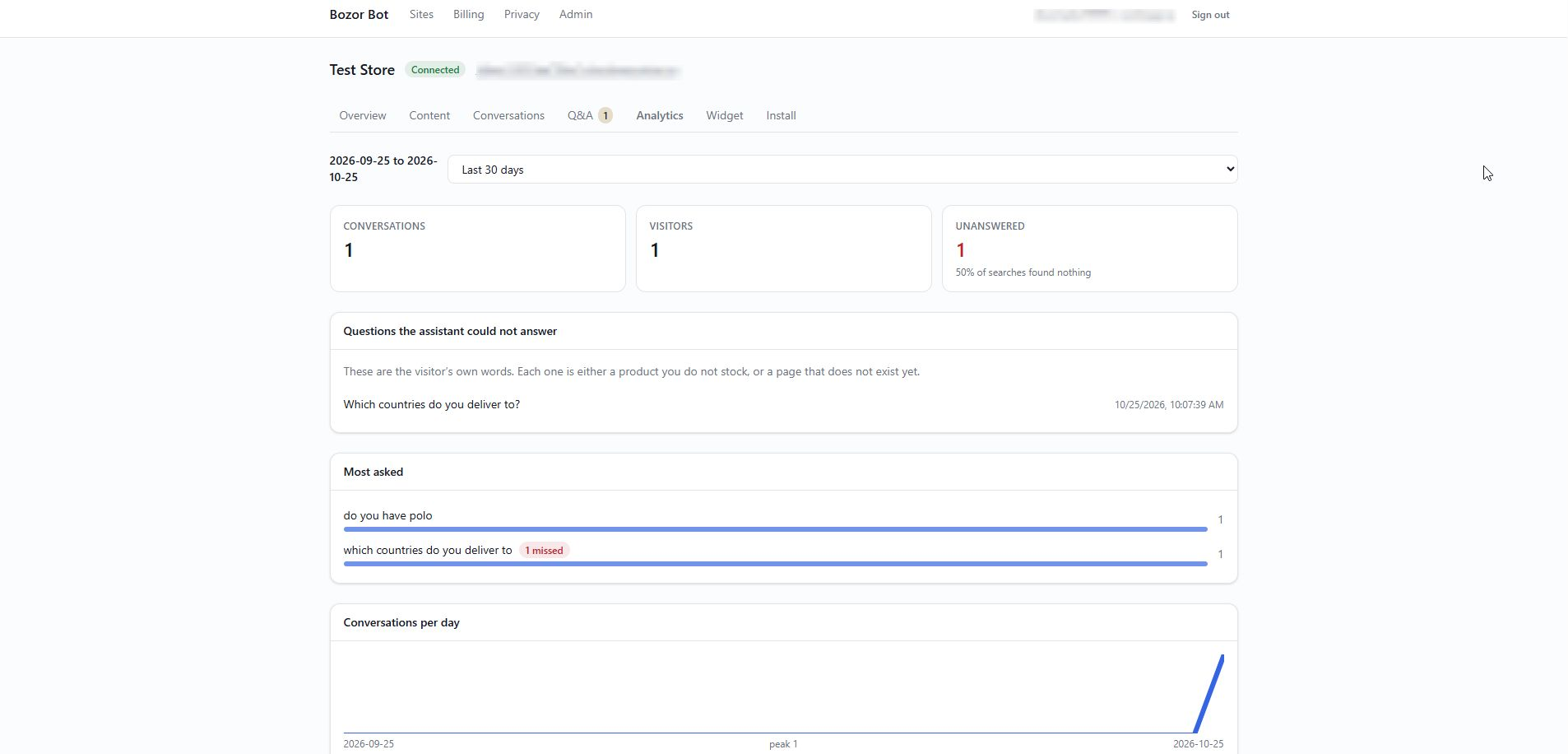Click the Unanswered stat card
Screen dimensions: 1568x754
1090,249
